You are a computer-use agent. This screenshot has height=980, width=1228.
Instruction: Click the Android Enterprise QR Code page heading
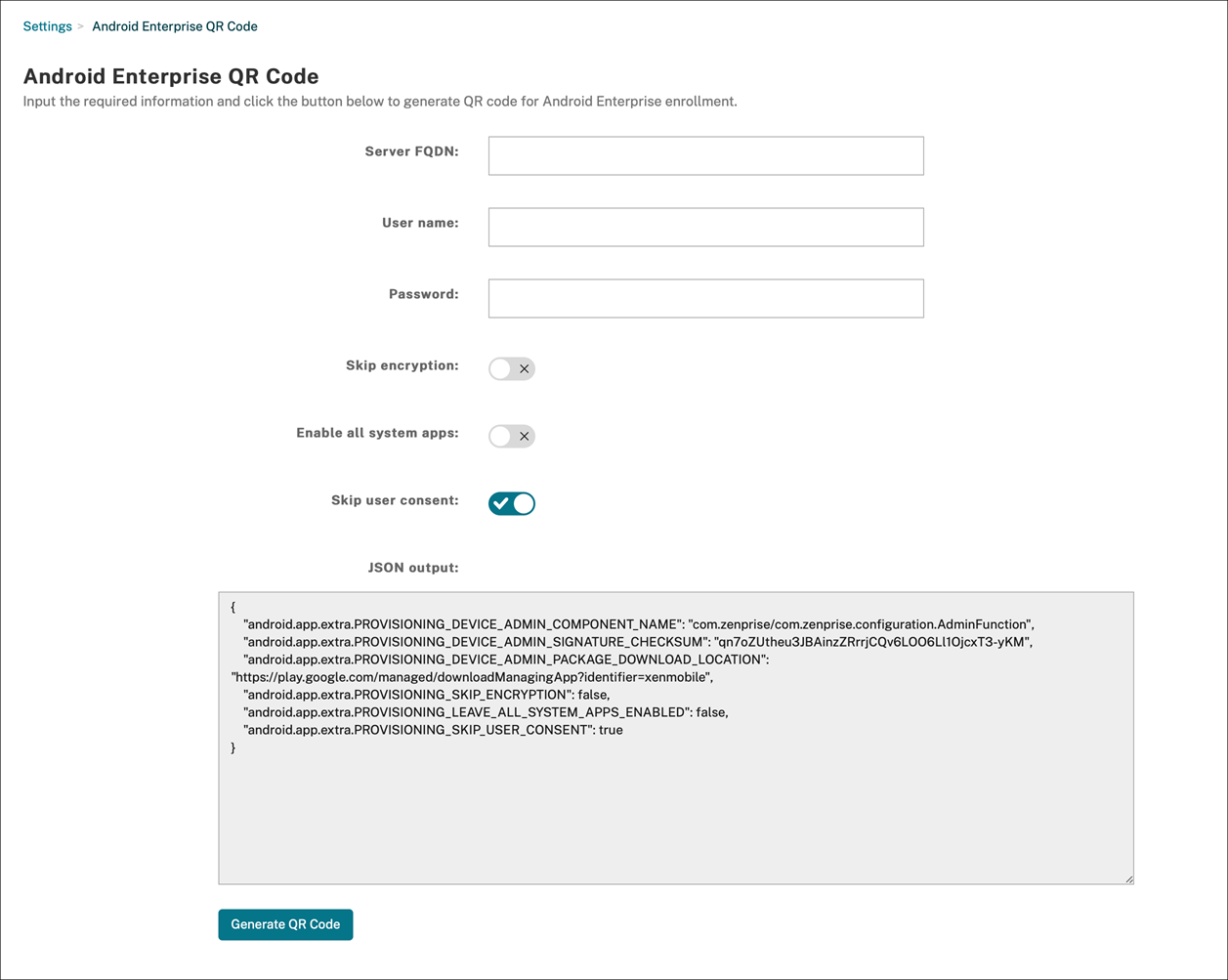point(171,75)
